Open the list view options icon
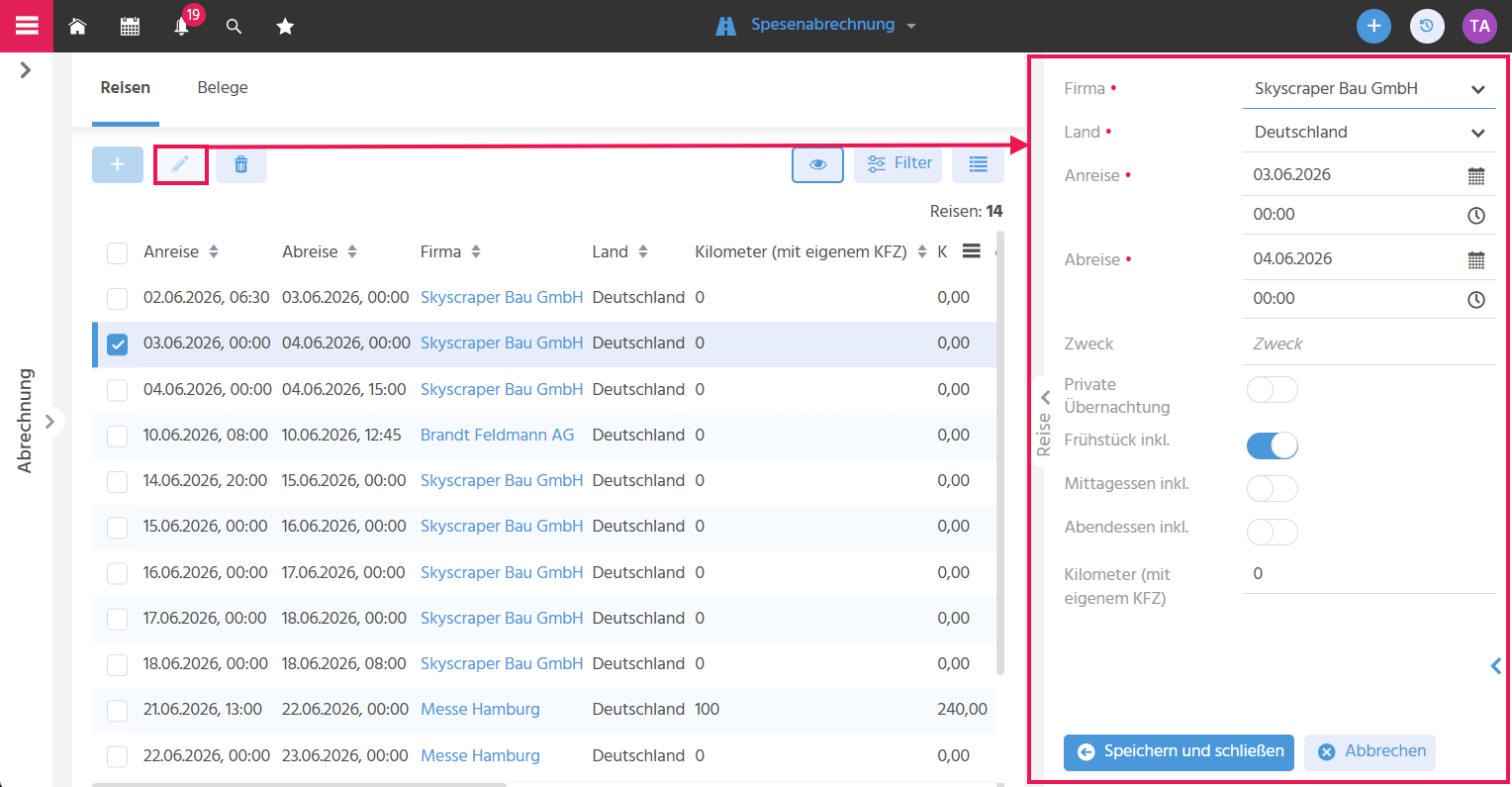Viewport: 1512px width, 787px height. pyautogui.click(x=978, y=164)
